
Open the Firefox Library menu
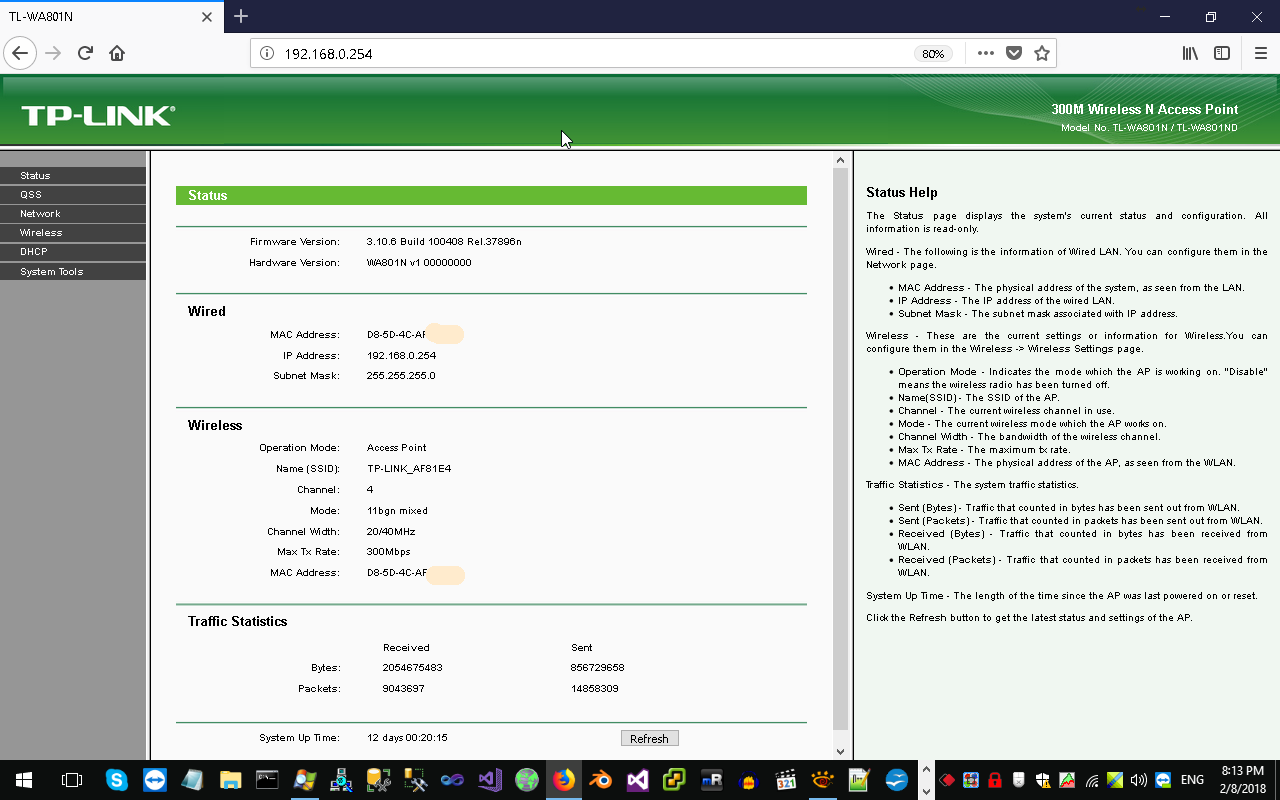(x=1190, y=53)
